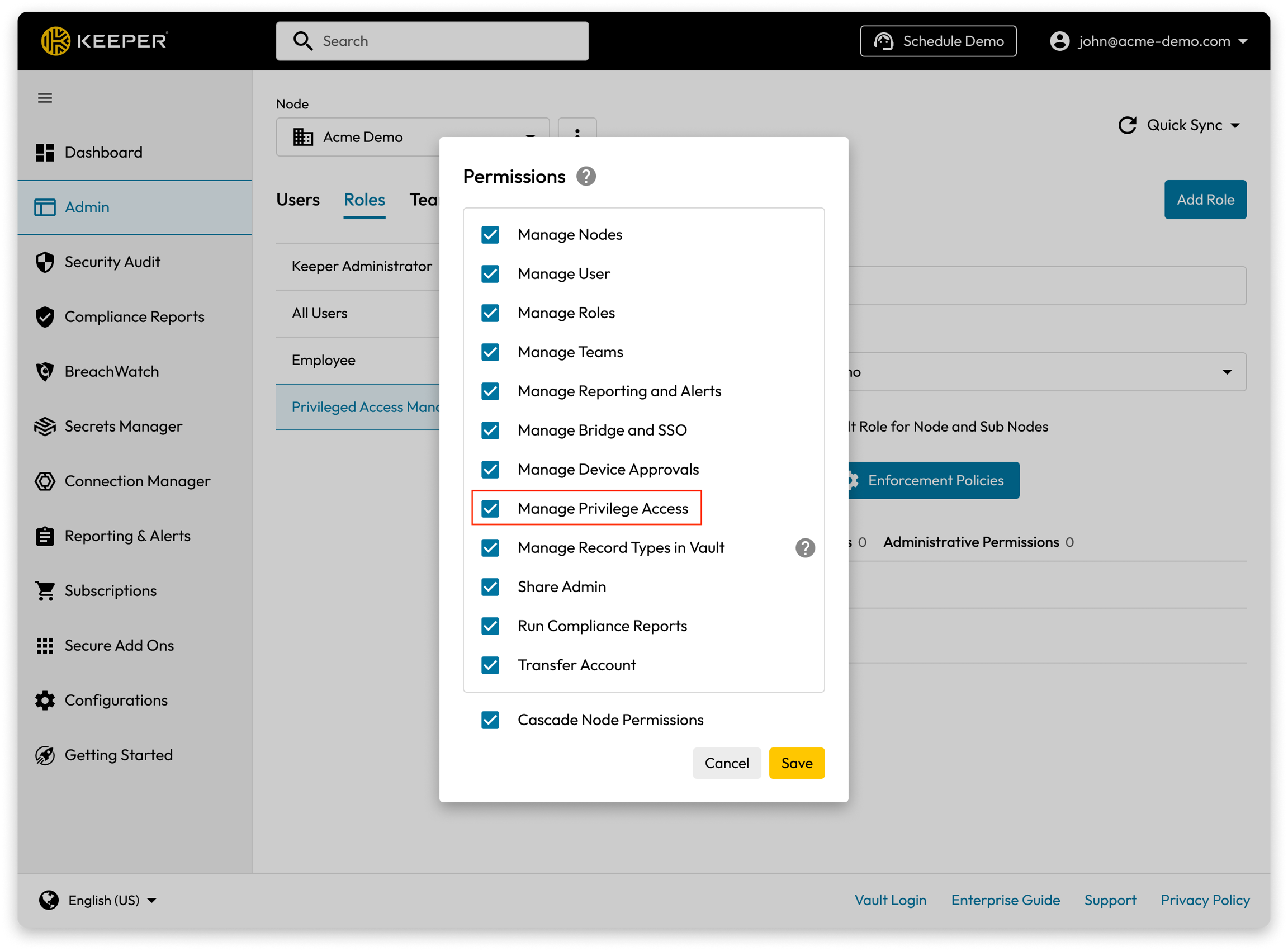The width and height of the screenshot is (1288, 951).
Task: Uncheck the Manage Privilege Access checkbox
Action: point(490,509)
